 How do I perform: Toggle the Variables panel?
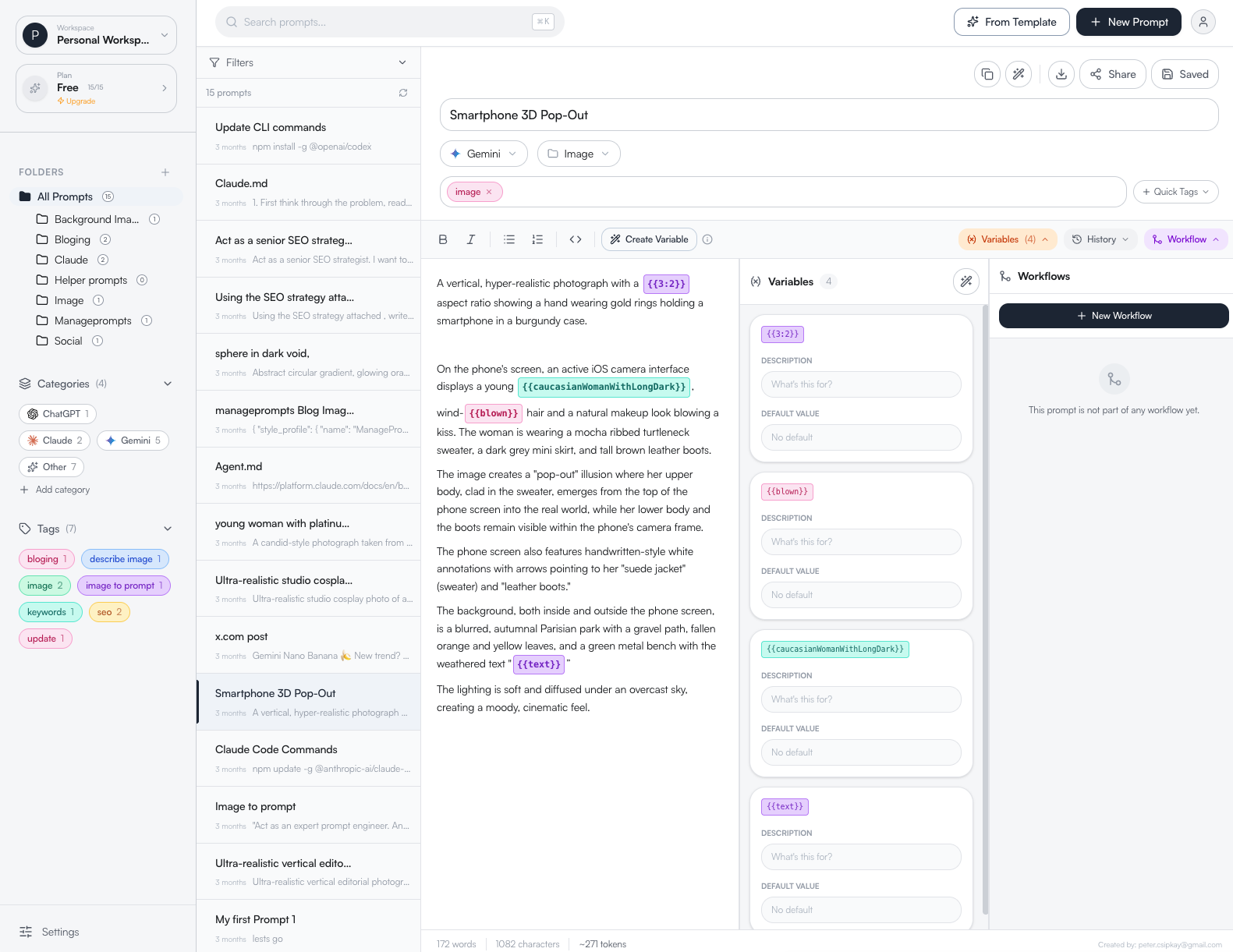point(1008,239)
